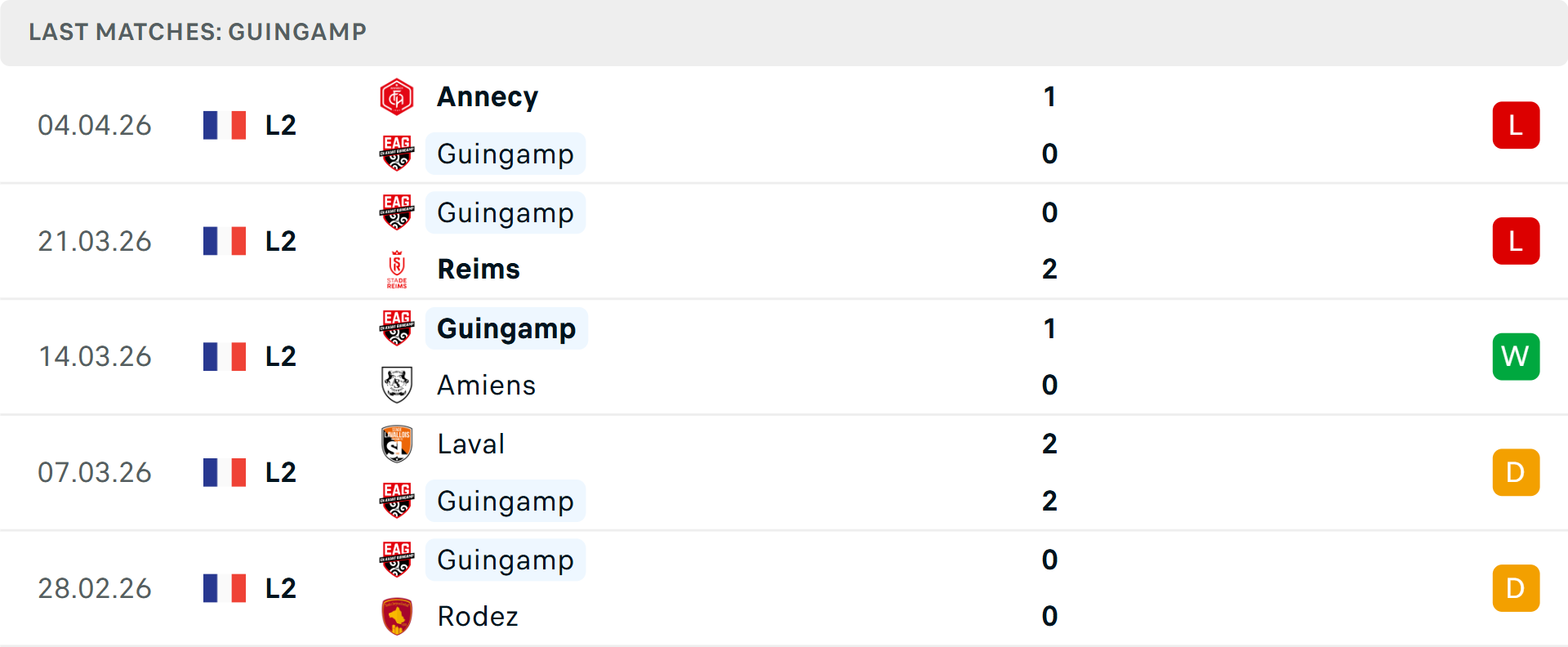Click the D result badge for the Laval draw
The height and width of the screenshot is (647, 1568).
coord(1516,472)
